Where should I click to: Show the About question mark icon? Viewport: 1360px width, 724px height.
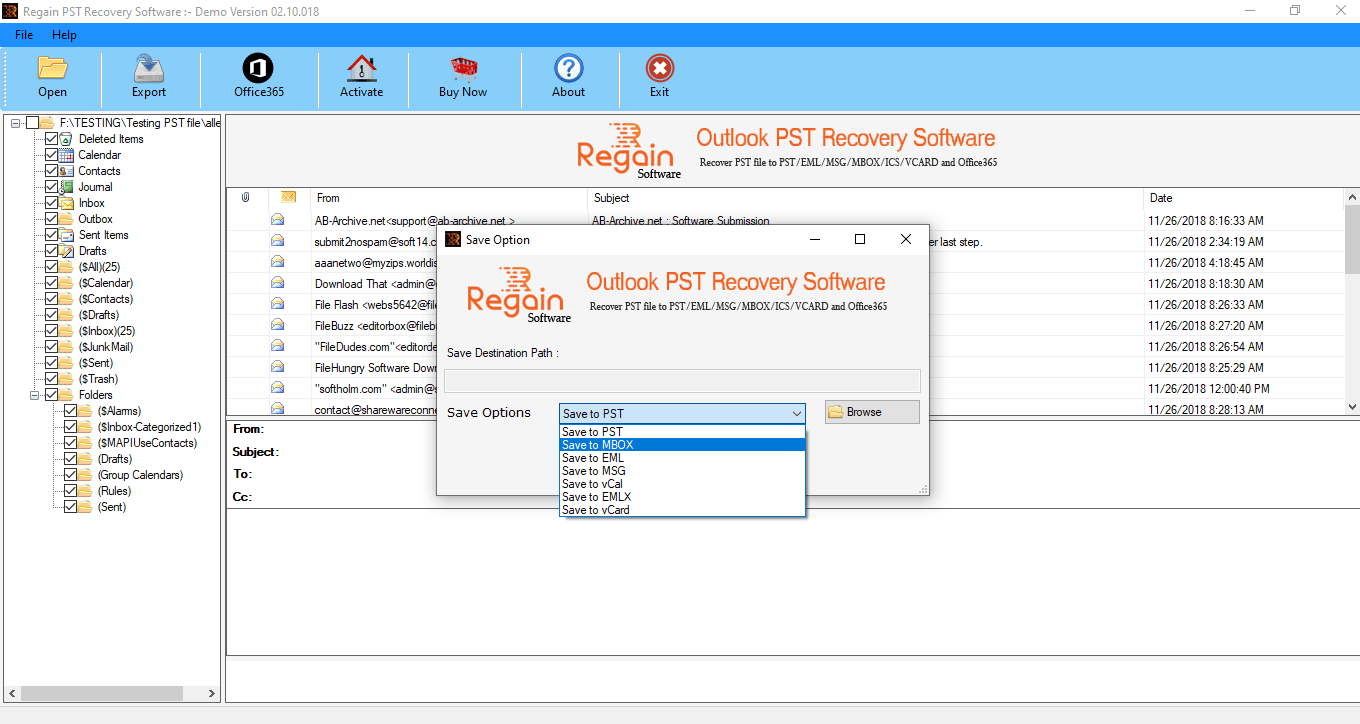569,69
